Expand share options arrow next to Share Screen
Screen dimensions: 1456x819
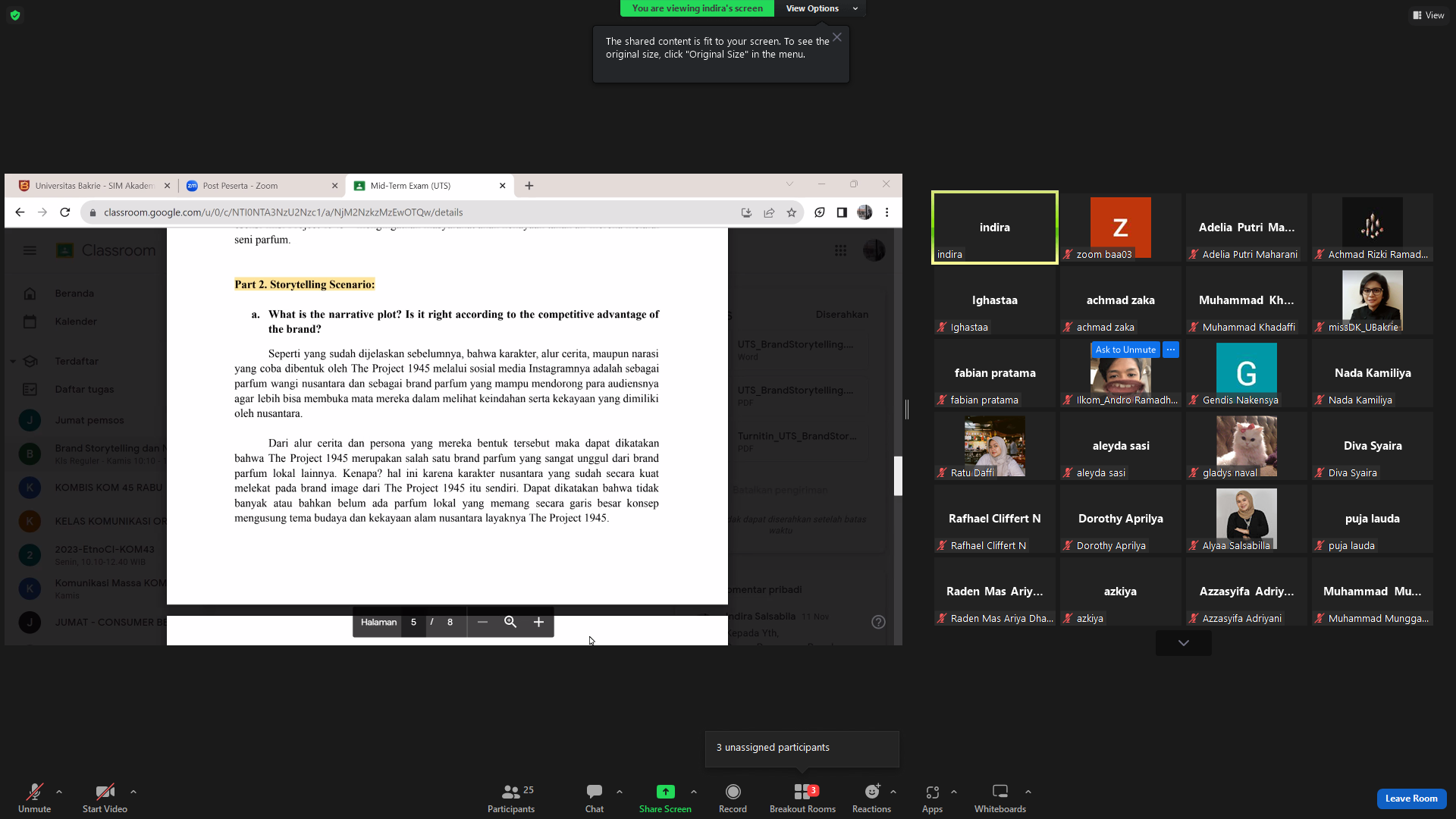(694, 792)
